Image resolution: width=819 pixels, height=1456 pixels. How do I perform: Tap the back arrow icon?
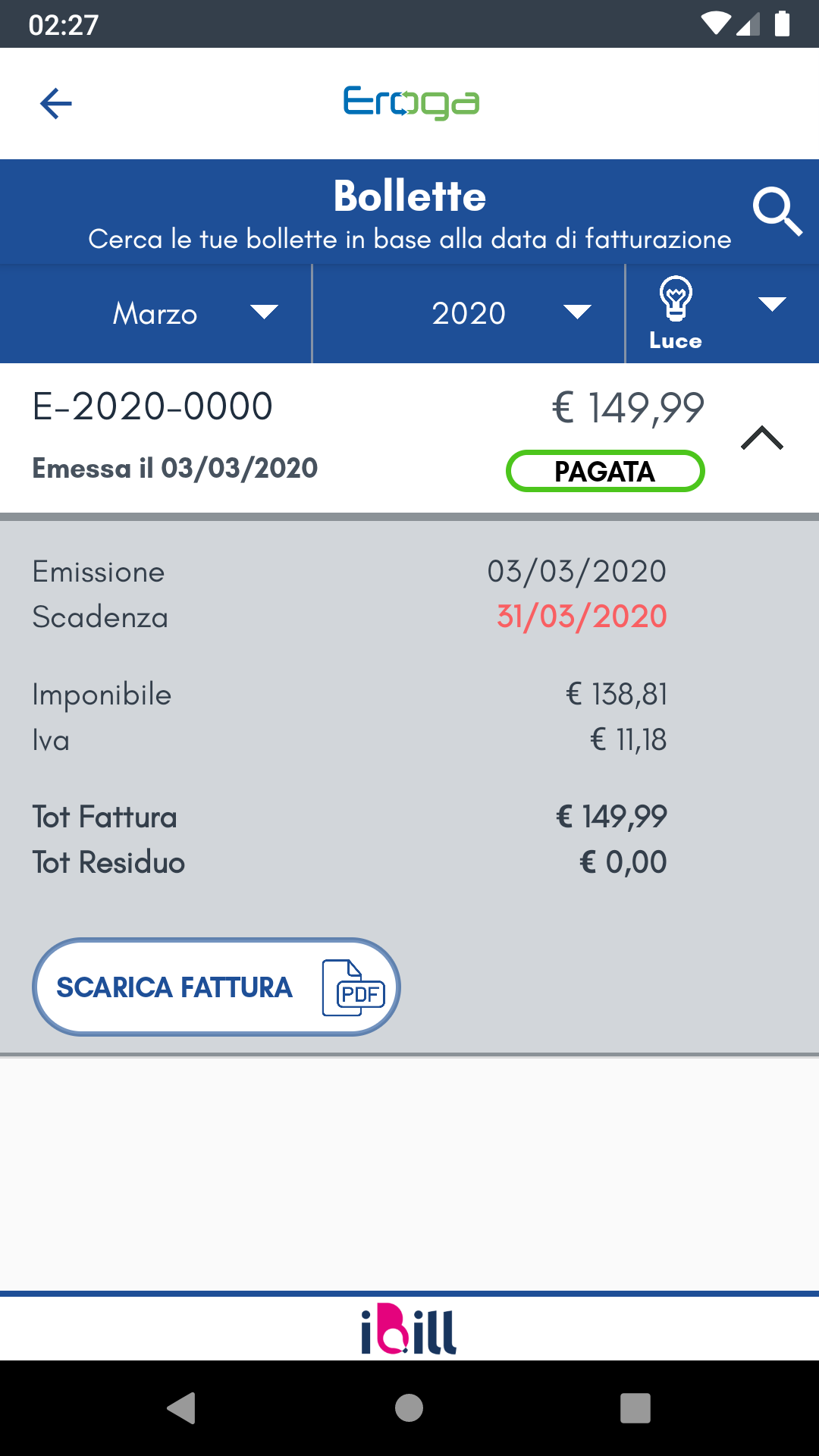56,104
